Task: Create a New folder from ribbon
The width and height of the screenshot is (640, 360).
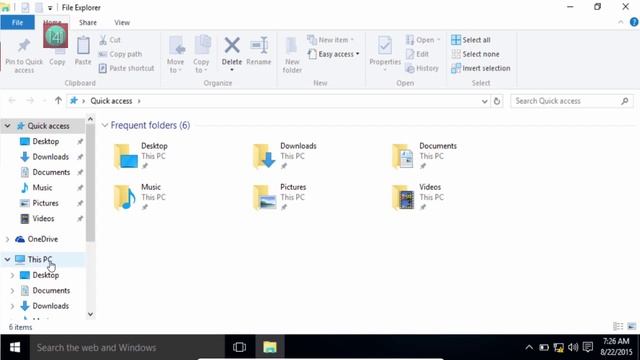Action: pos(292,54)
